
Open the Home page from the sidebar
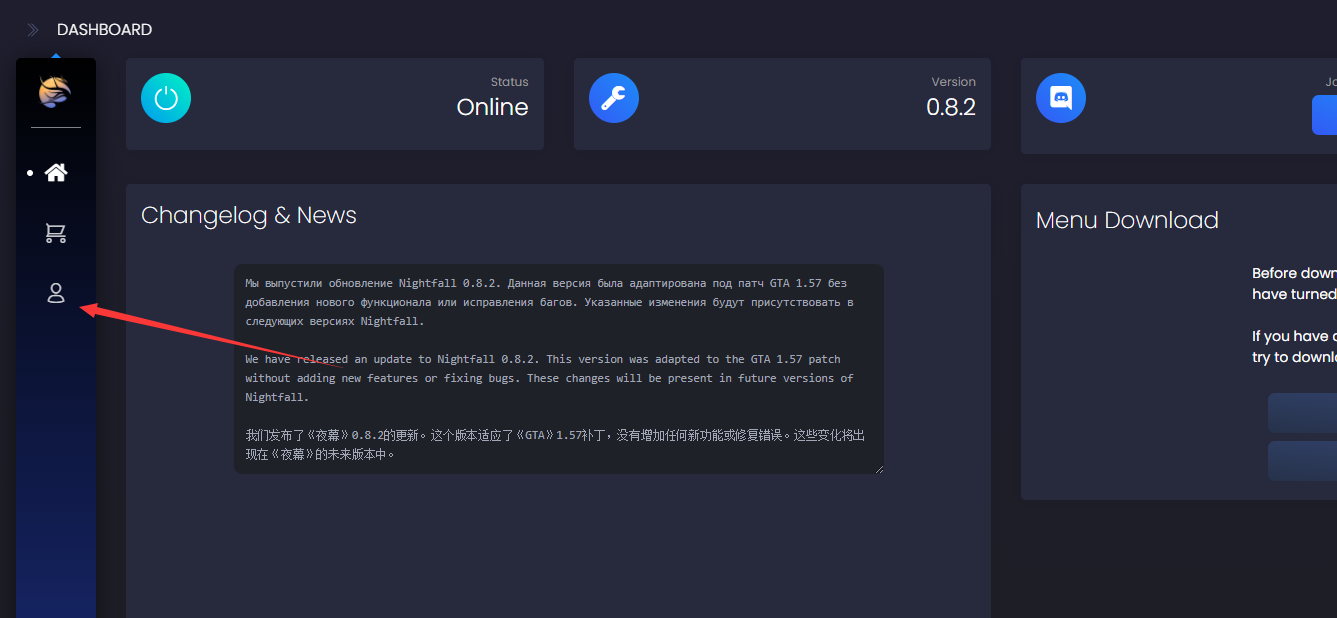coord(56,173)
